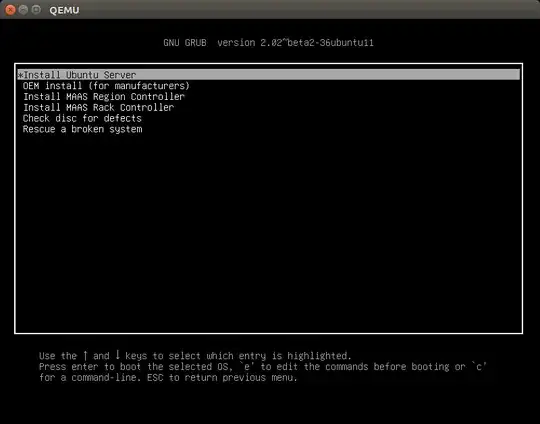Click the 'Press enter to boot' help line
Image resolution: width=540 pixels, height=424 pixels.
[x=263, y=366]
